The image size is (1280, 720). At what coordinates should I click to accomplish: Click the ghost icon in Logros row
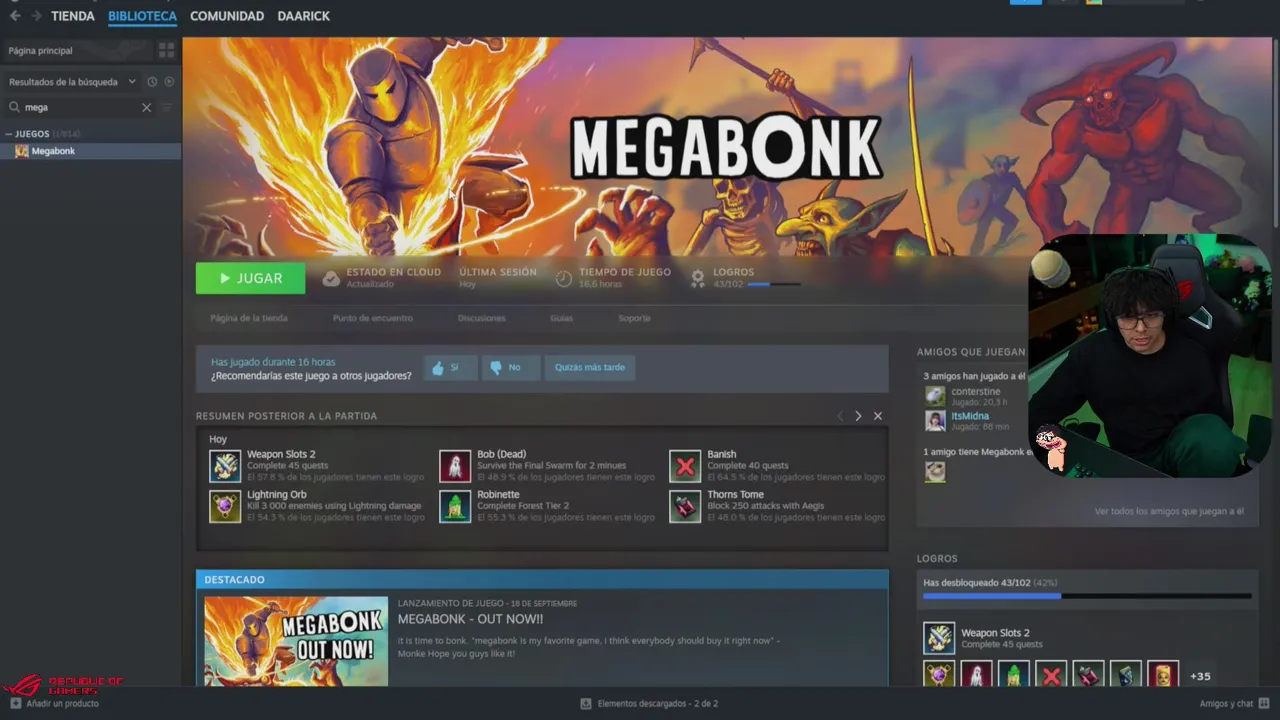[976, 676]
